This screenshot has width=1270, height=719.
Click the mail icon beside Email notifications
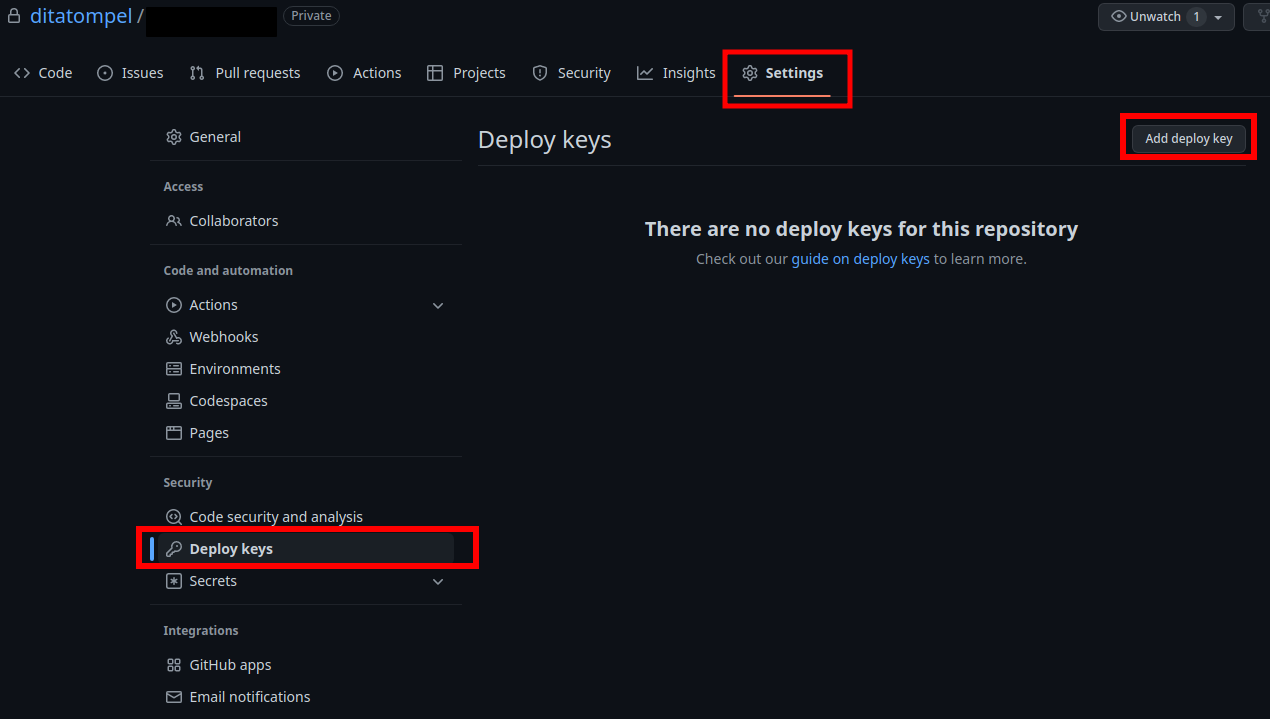click(174, 697)
